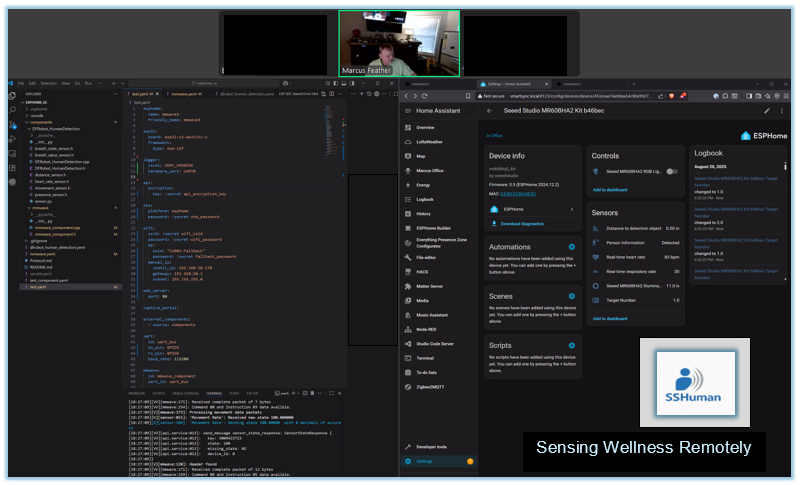The height and width of the screenshot is (485, 802).
Task: Open Terminal in the Home Assistant sidebar
Action: point(438,358)
